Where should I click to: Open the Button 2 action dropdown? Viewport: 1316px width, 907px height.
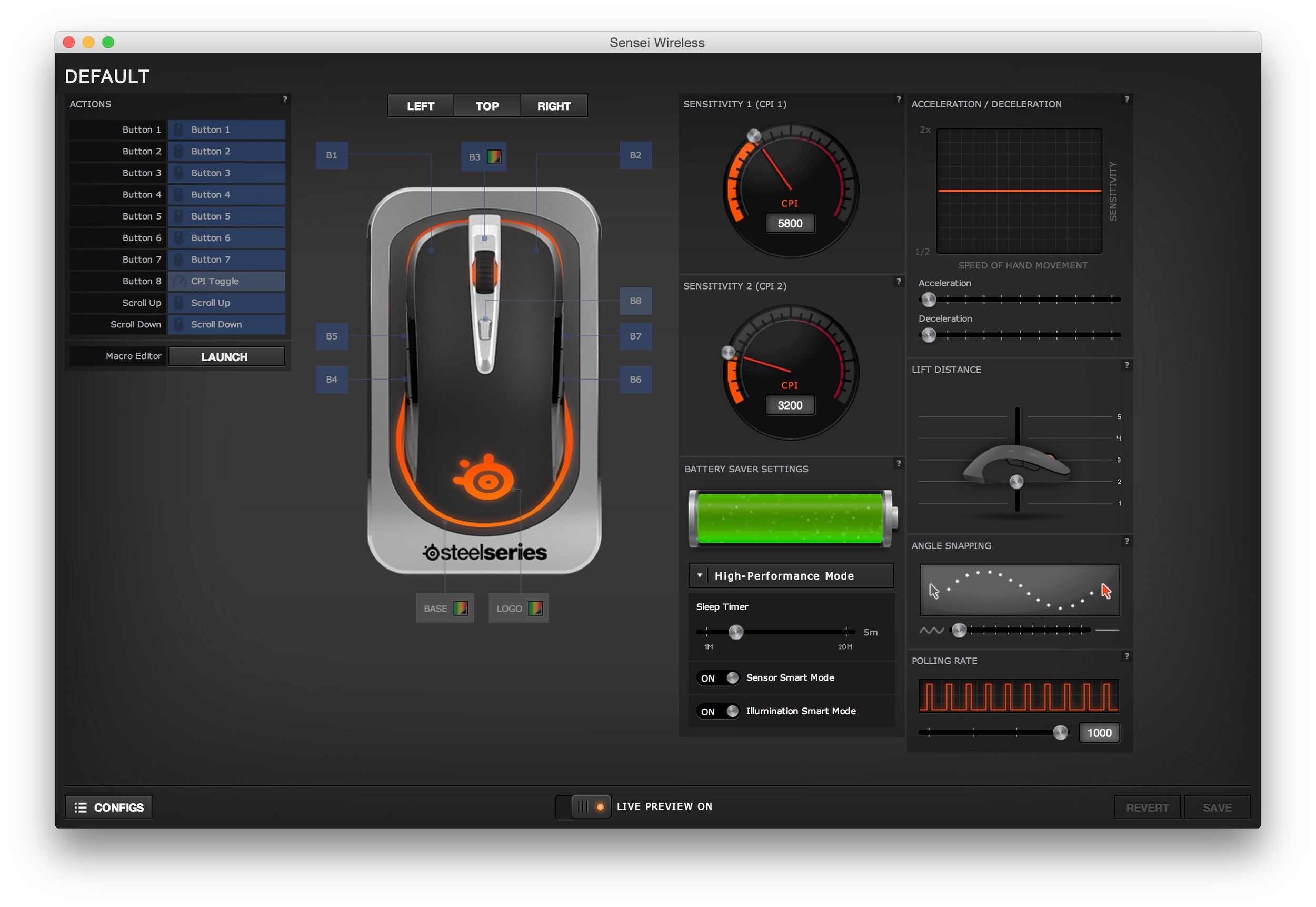coord(226,151)
